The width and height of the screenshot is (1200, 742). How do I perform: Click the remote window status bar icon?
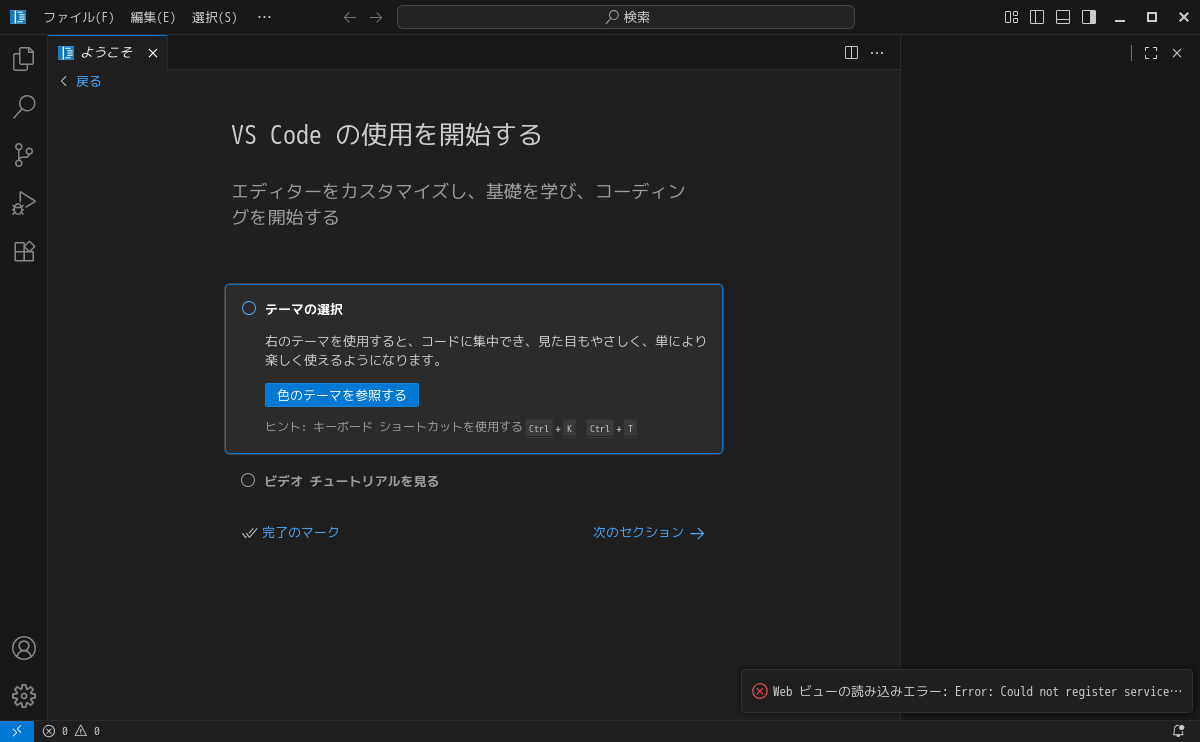pyautogui.click(x=17, y=731)
